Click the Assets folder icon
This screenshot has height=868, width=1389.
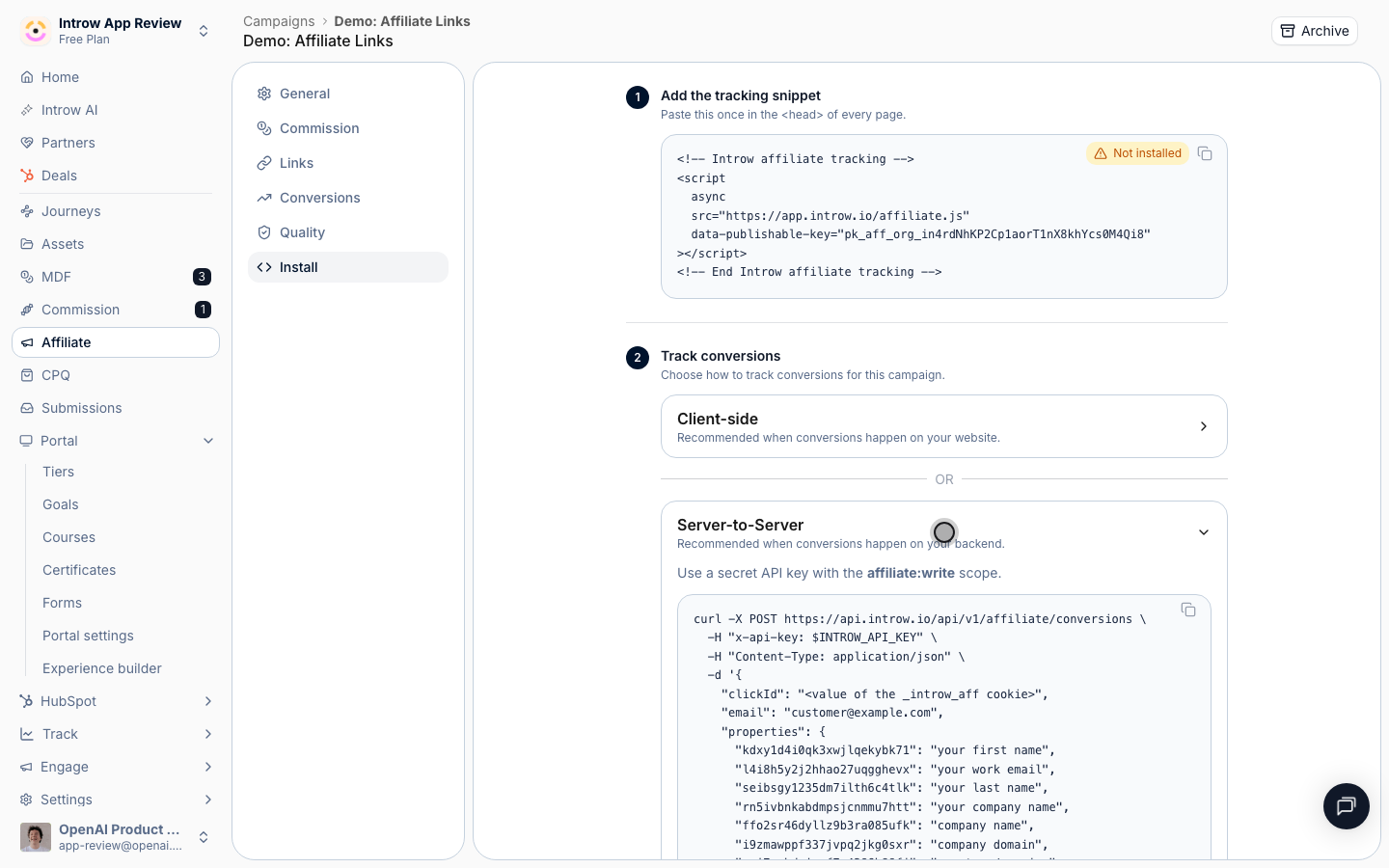tap(27, 244)
